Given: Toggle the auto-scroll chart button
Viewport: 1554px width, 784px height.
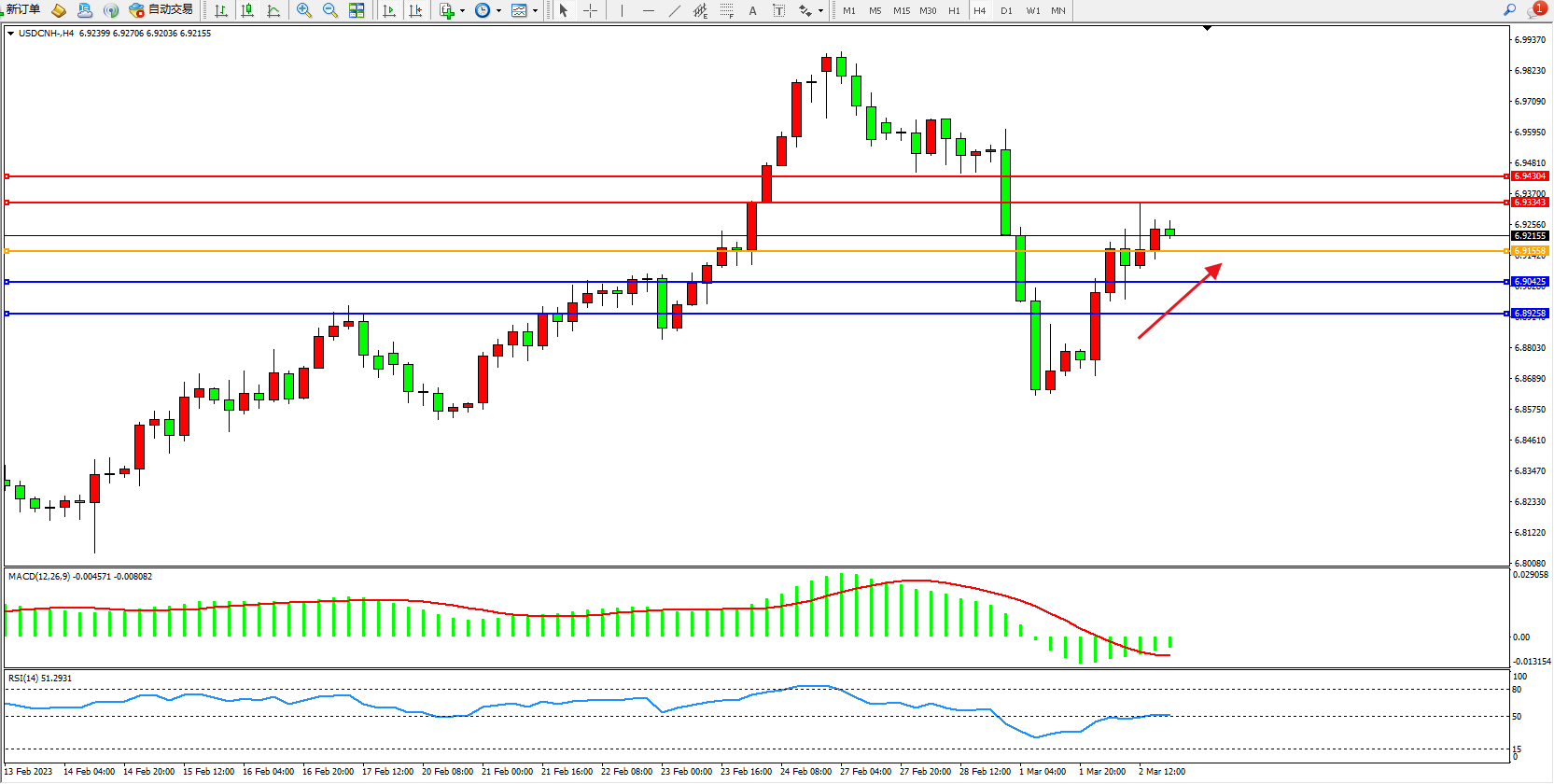Looking at the screenshot, I should [389, 10].
